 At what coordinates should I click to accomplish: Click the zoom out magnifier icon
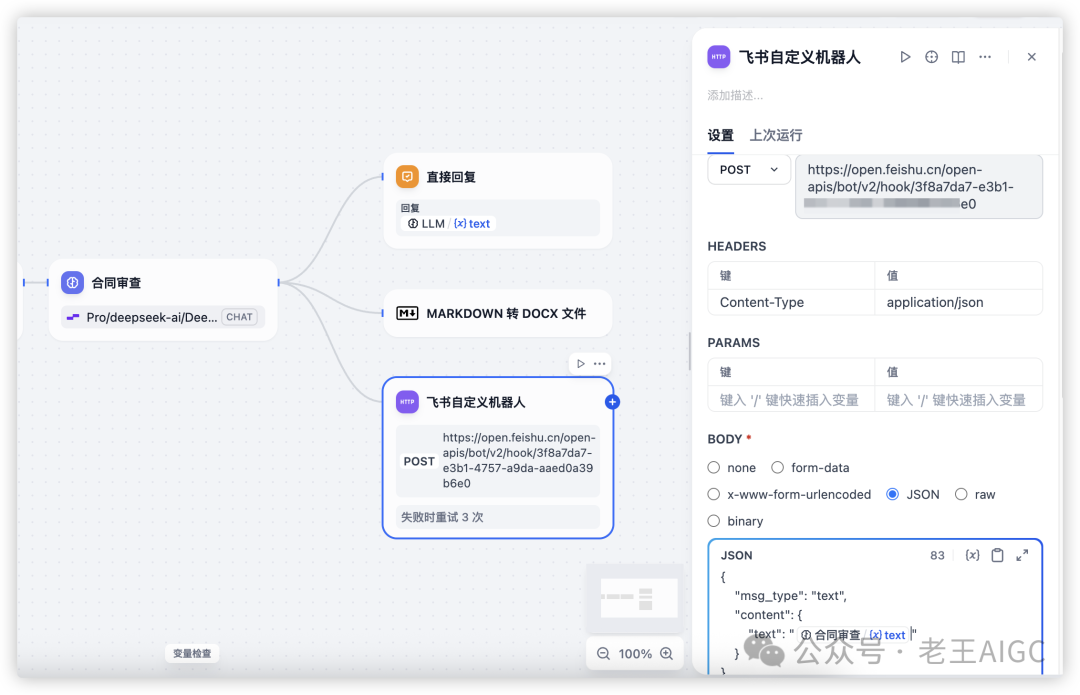[604, 653]
